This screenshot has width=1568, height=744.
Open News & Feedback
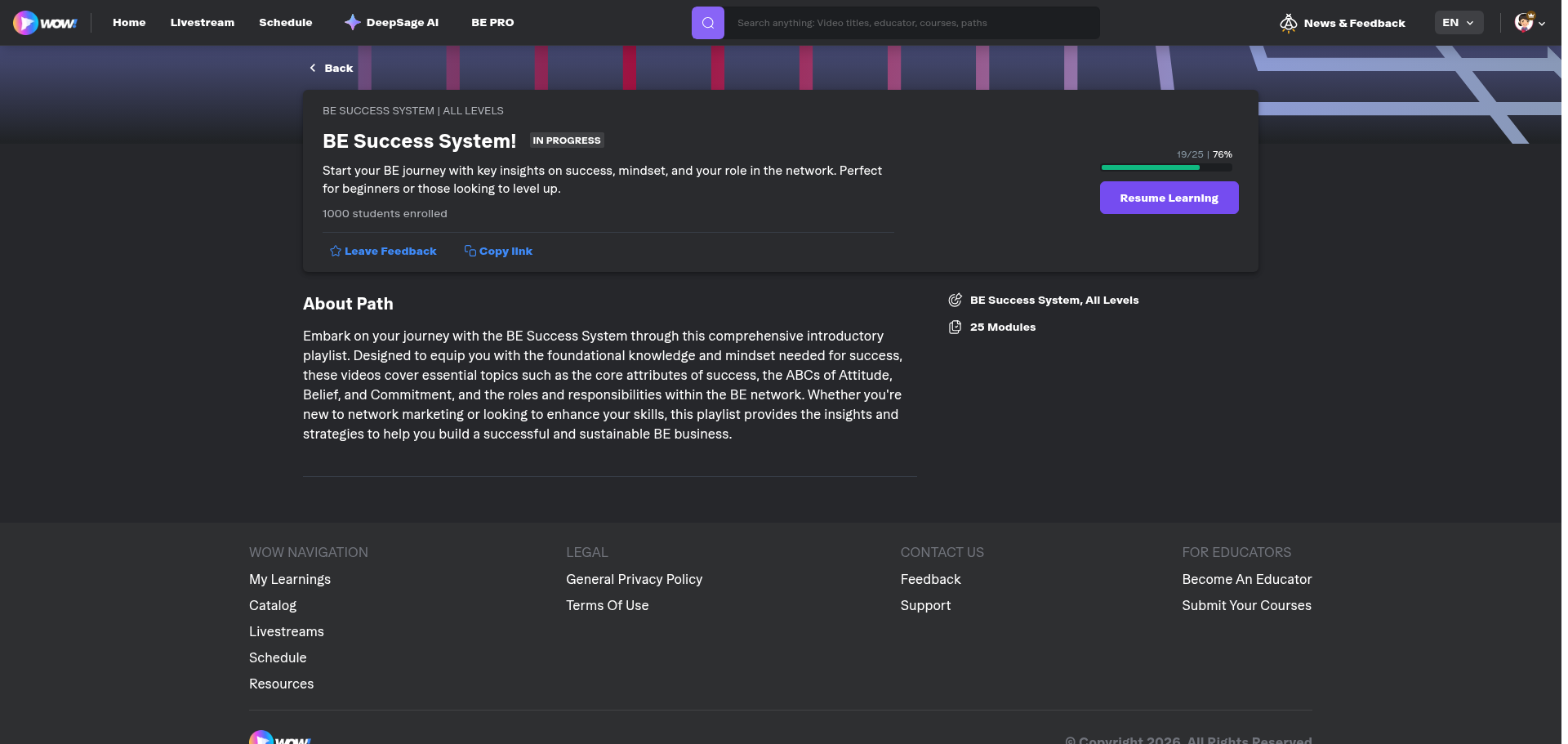[x=1343, y=23]
